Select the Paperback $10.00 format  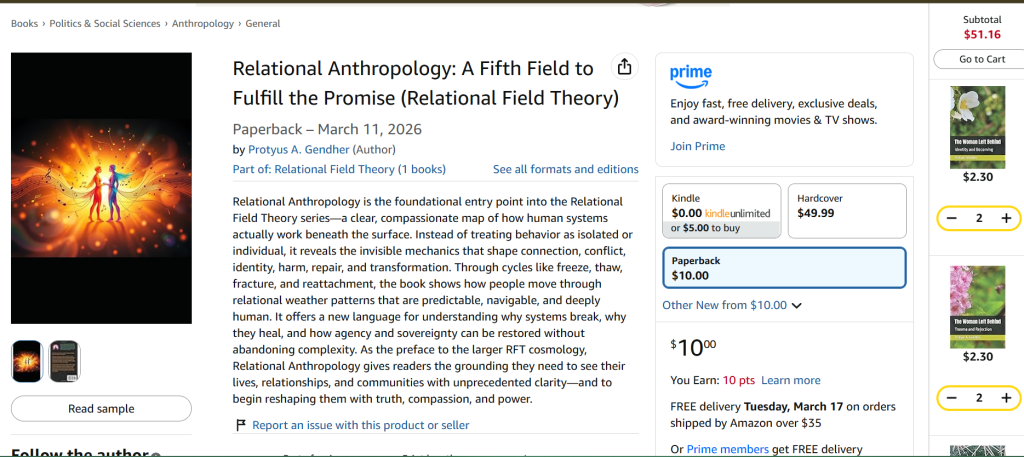click(x=784, y=267)
